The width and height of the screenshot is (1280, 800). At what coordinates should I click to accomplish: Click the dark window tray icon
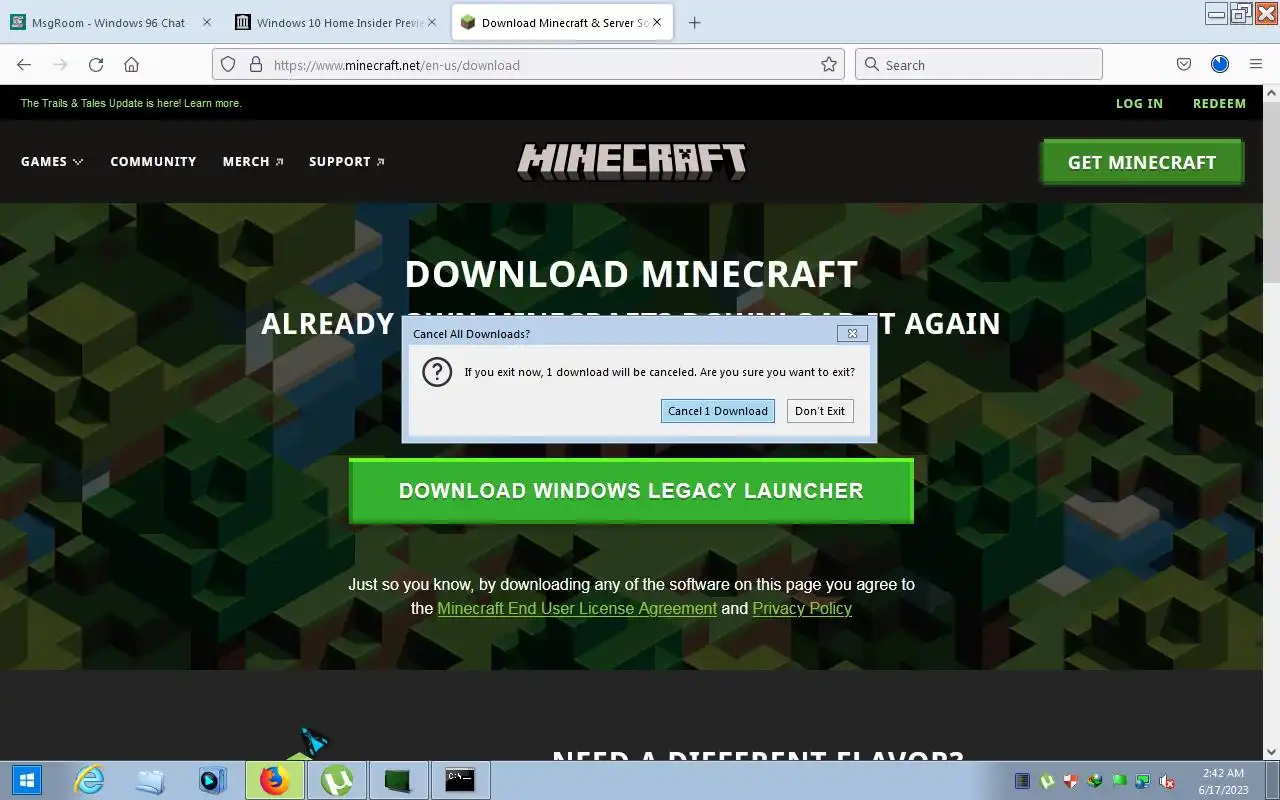pyautogui.click(x=1022, y=781)
